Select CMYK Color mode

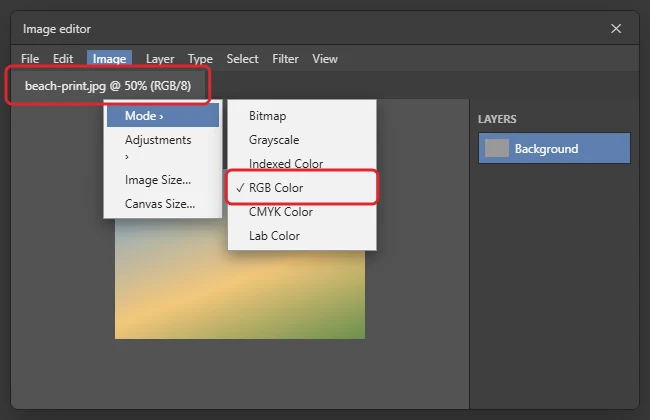(x=302, y=212)
